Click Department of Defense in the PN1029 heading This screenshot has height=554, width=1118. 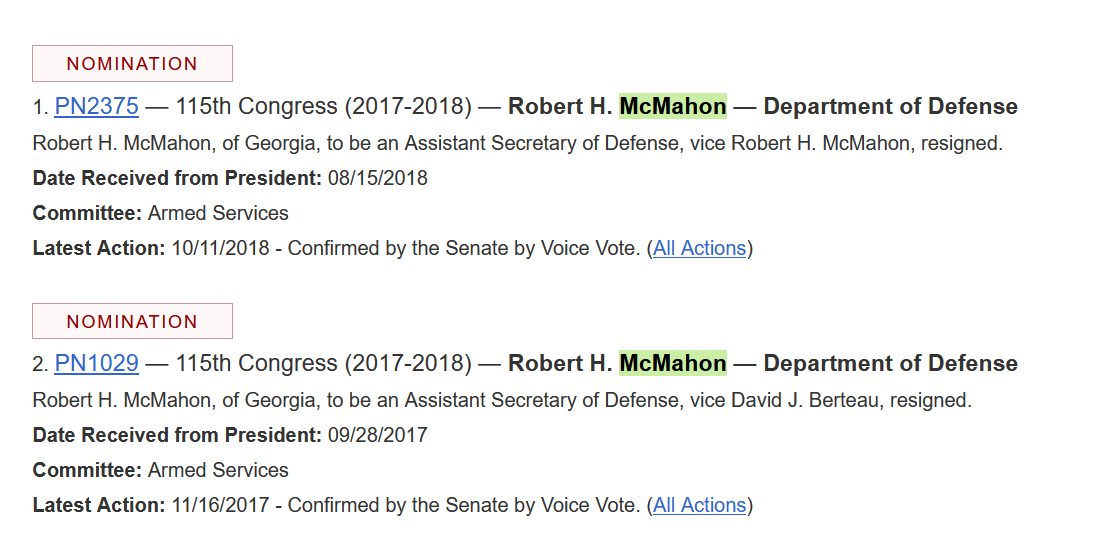890,363
